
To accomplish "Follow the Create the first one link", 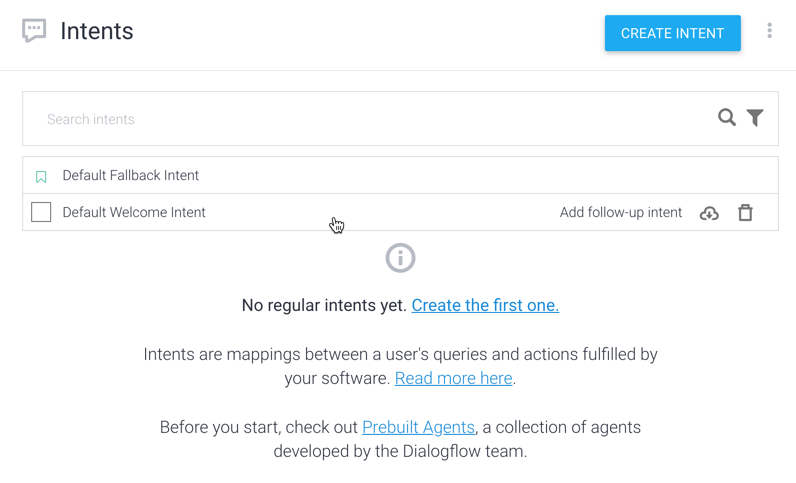I will 485,305.
